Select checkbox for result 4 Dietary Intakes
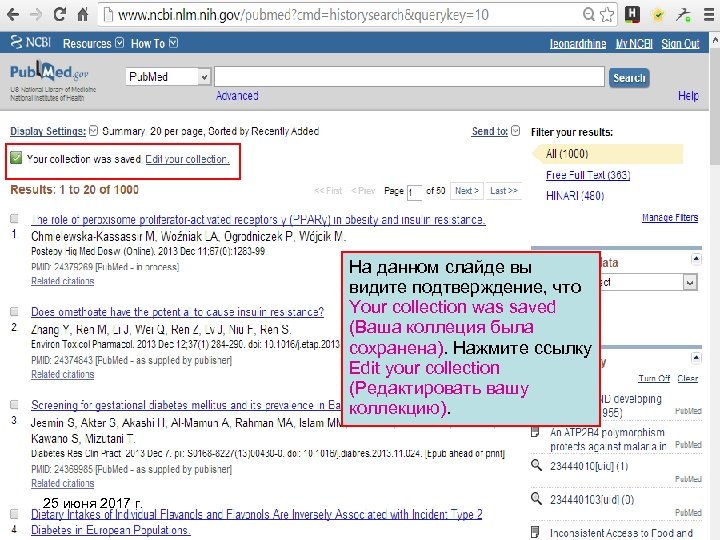Screen dimensions: 720x540 pos(14,513)
